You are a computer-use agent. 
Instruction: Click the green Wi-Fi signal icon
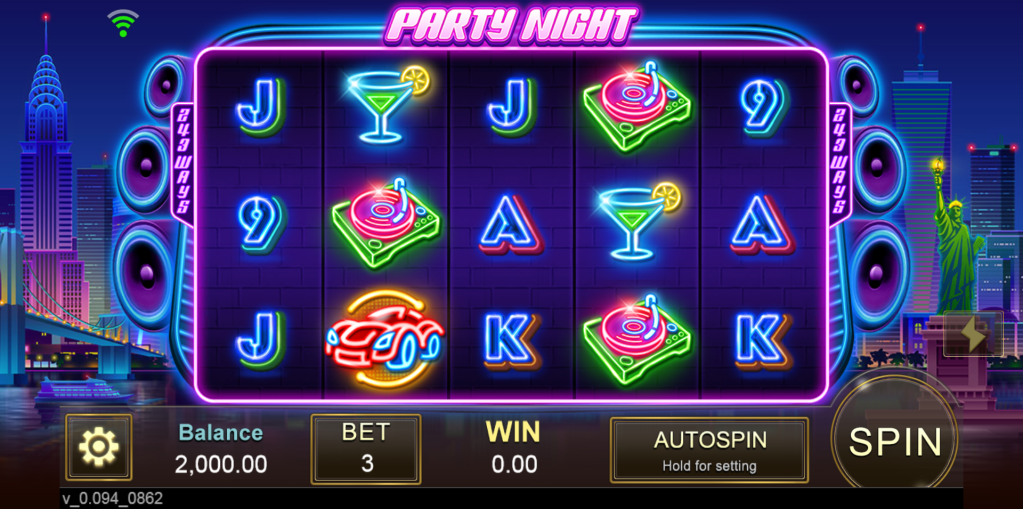[x=123, y=23]
